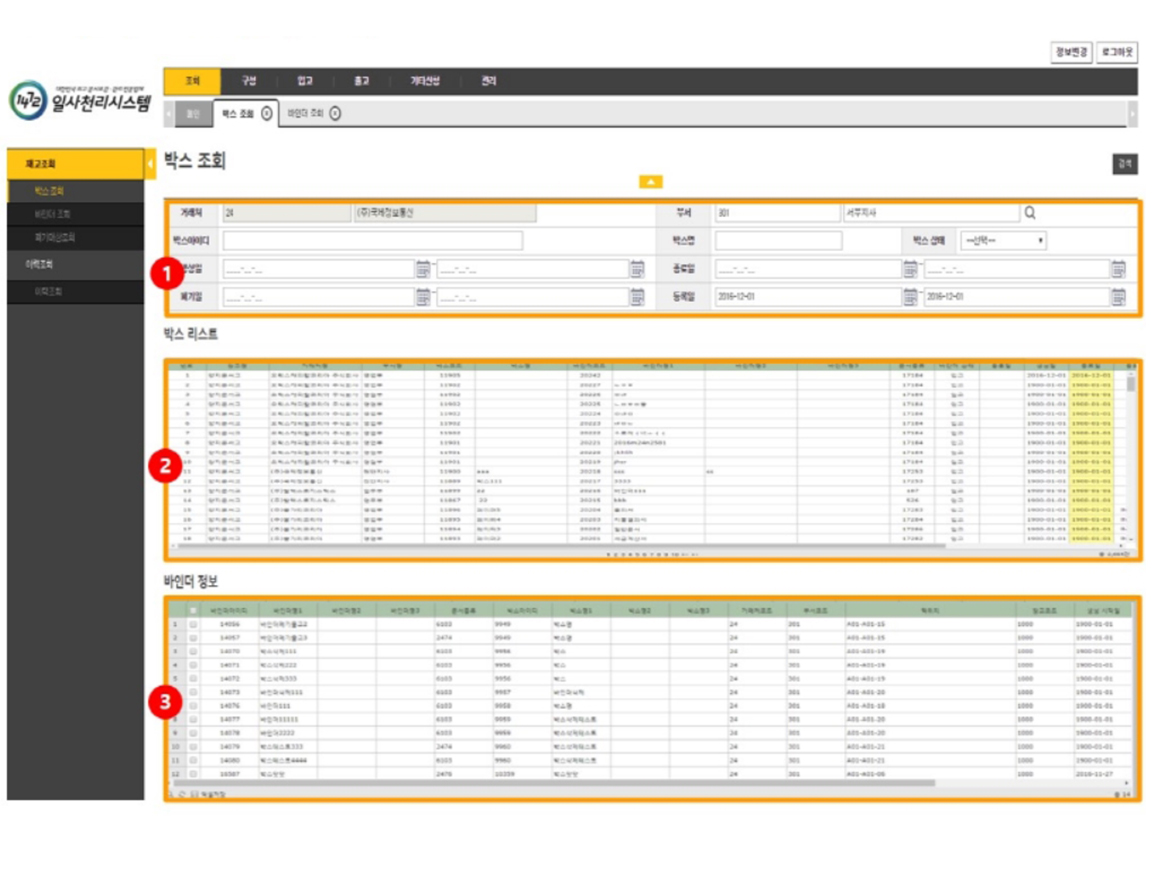Open calendar for 종료일 start date
The image size is (1155, 875).
[910, 270]
